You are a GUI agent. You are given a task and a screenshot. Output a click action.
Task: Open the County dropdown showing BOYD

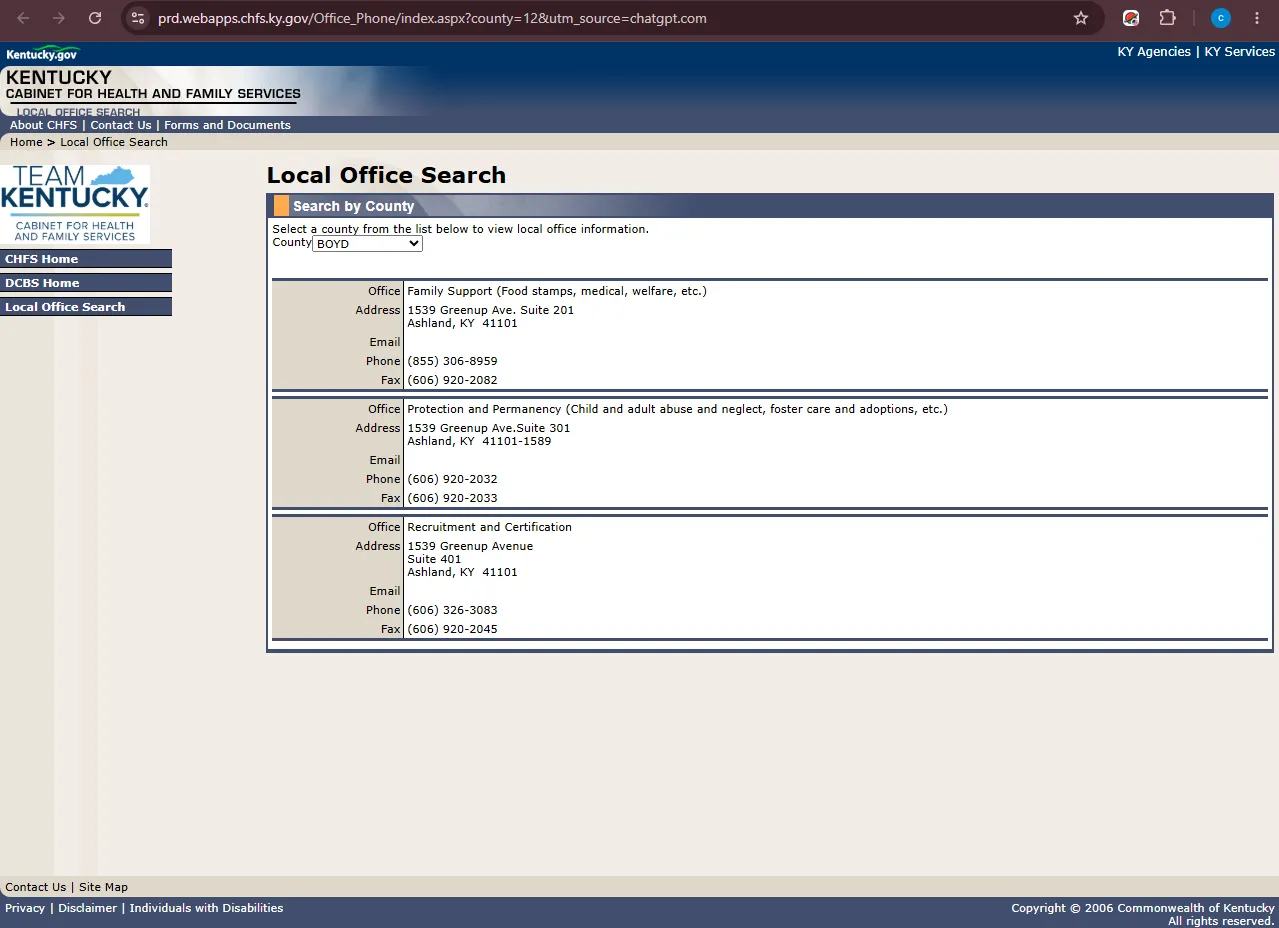click(367, 243)
